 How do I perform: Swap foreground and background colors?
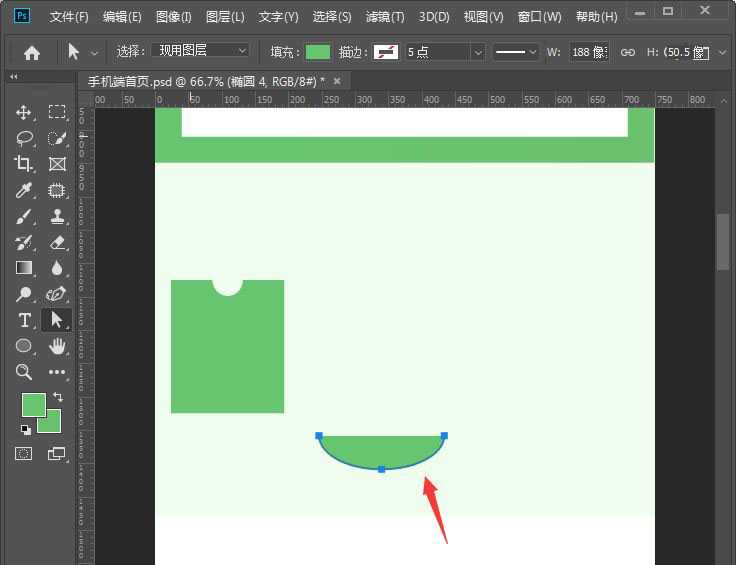[57, 397]
